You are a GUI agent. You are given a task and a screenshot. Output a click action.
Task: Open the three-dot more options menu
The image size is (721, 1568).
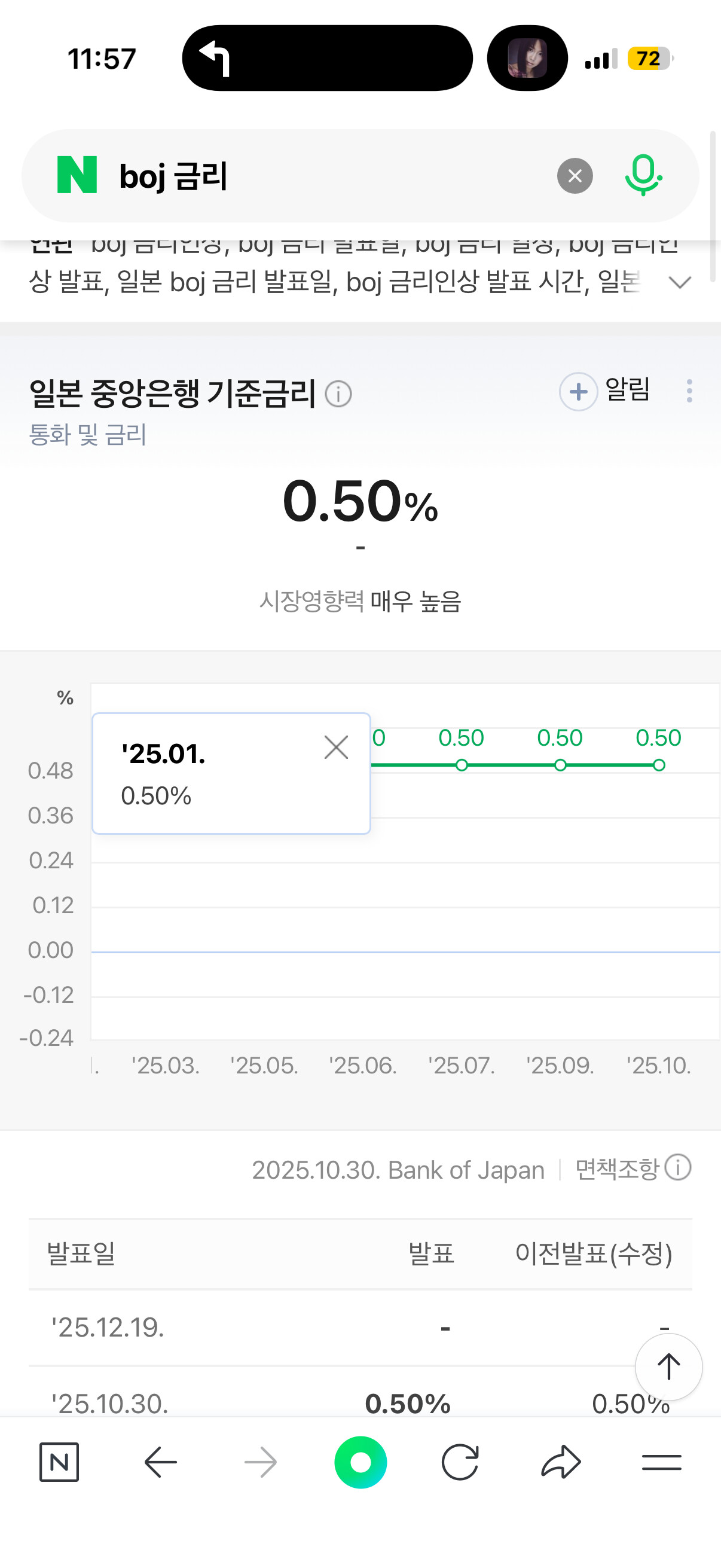pyautogui.click(x=689, y=391)
